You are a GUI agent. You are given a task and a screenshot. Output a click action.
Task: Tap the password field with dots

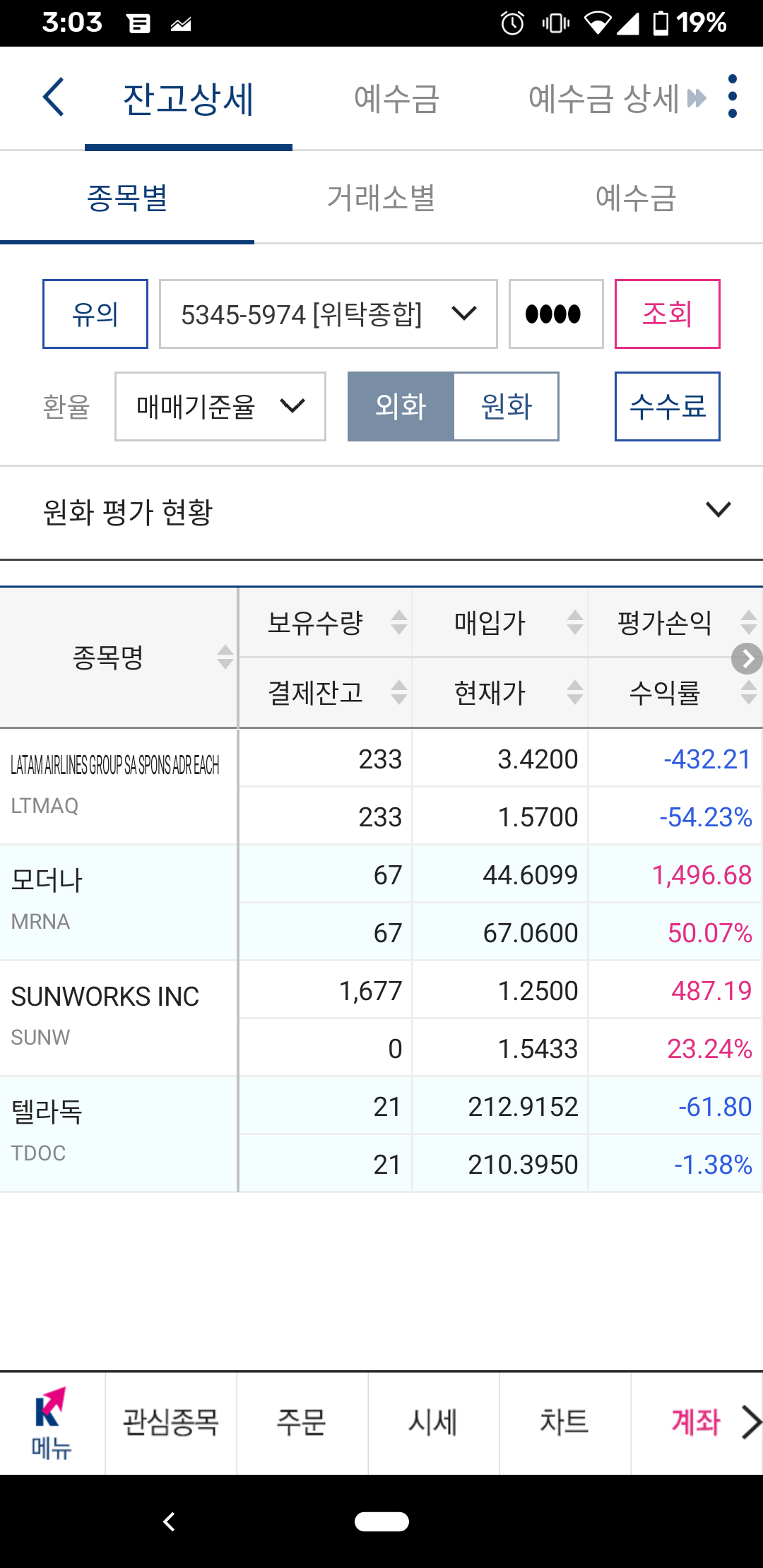556,314
